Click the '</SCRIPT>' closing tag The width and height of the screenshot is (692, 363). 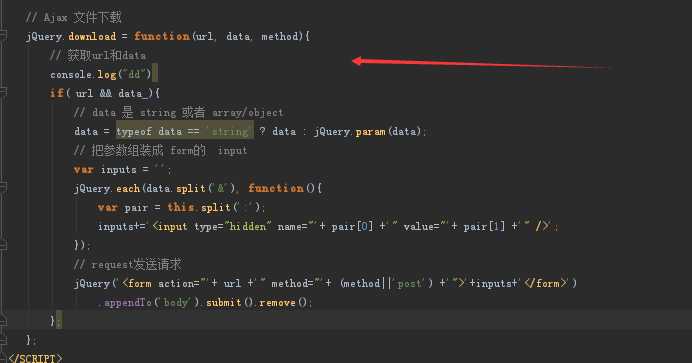pyautogui.click(x=35, y=358)
